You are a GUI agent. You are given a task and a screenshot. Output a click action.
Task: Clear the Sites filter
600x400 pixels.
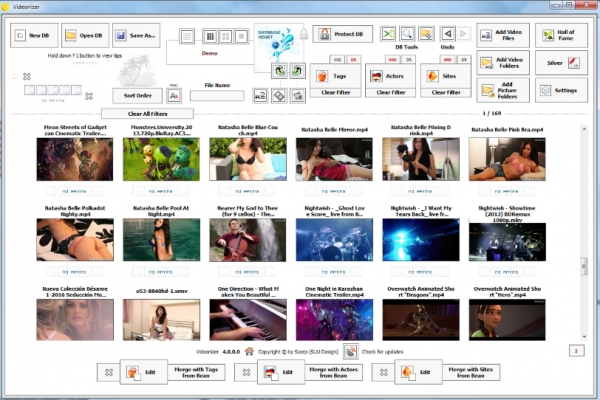coord(446,93)
